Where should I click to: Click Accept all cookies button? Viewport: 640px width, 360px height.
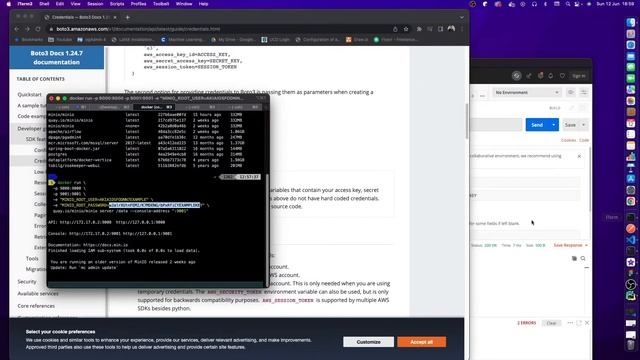click(421, 342)
